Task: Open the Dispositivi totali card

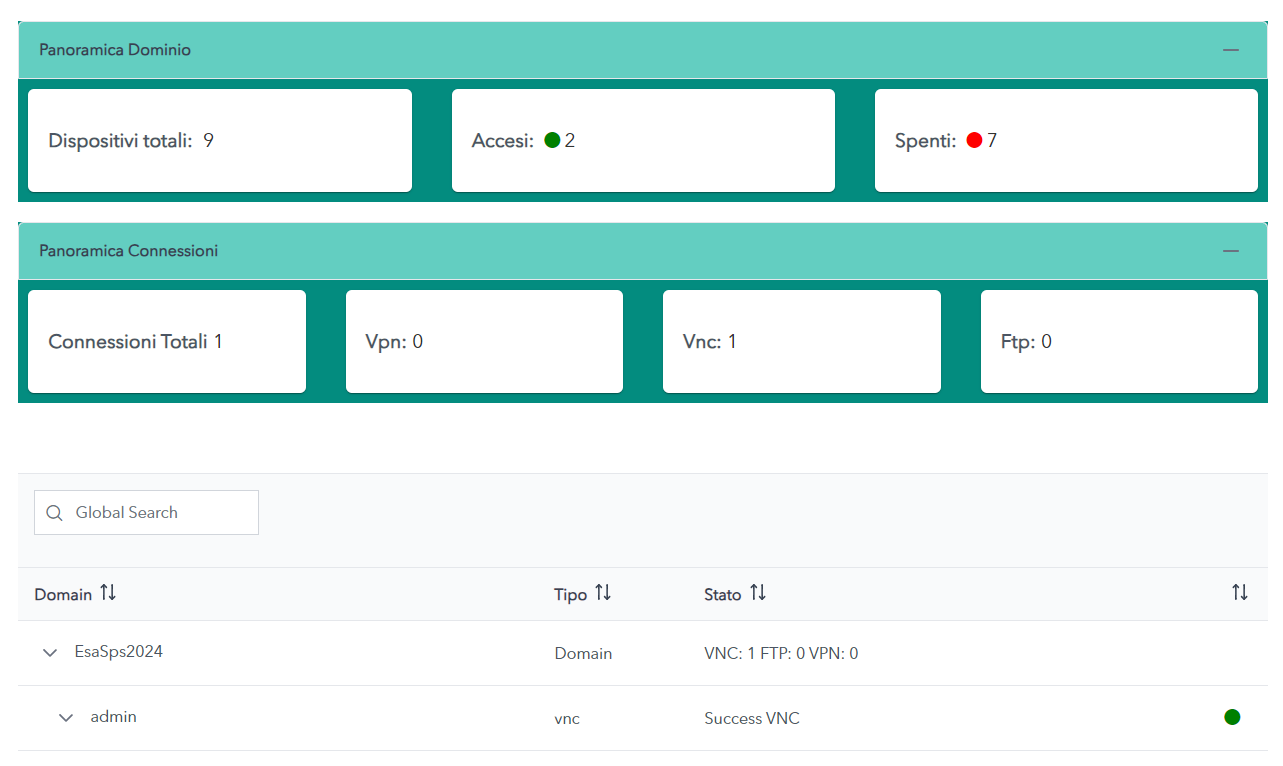Action: pos(219,141)
